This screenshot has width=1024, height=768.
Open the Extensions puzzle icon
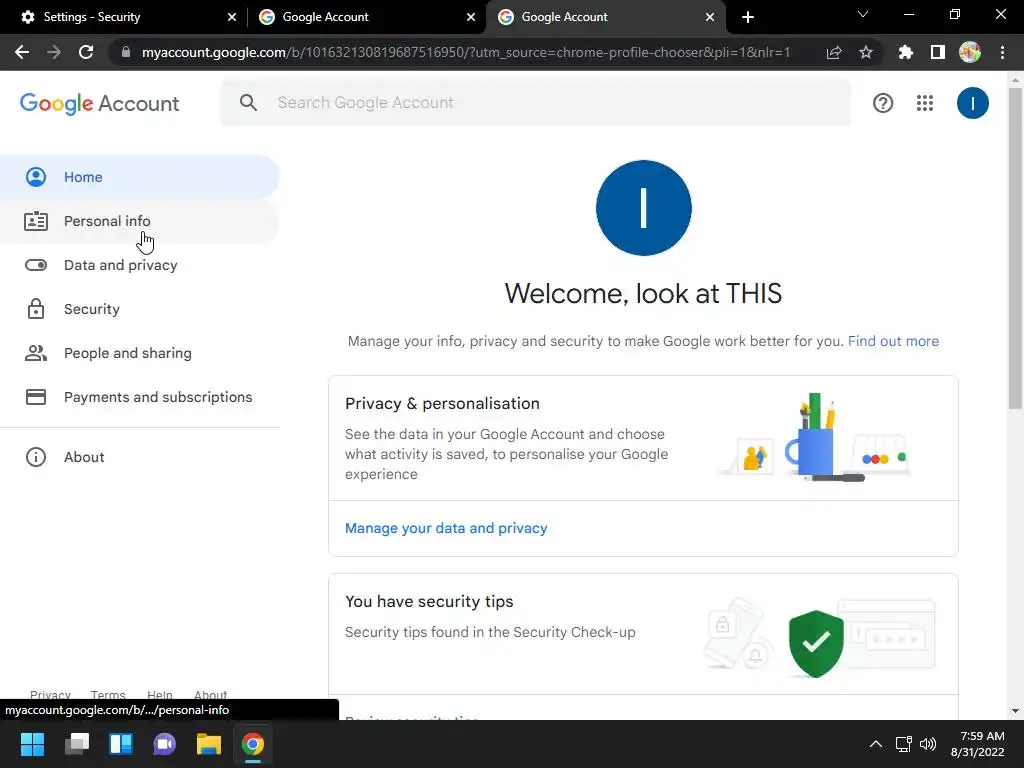[x=906, y=52]
